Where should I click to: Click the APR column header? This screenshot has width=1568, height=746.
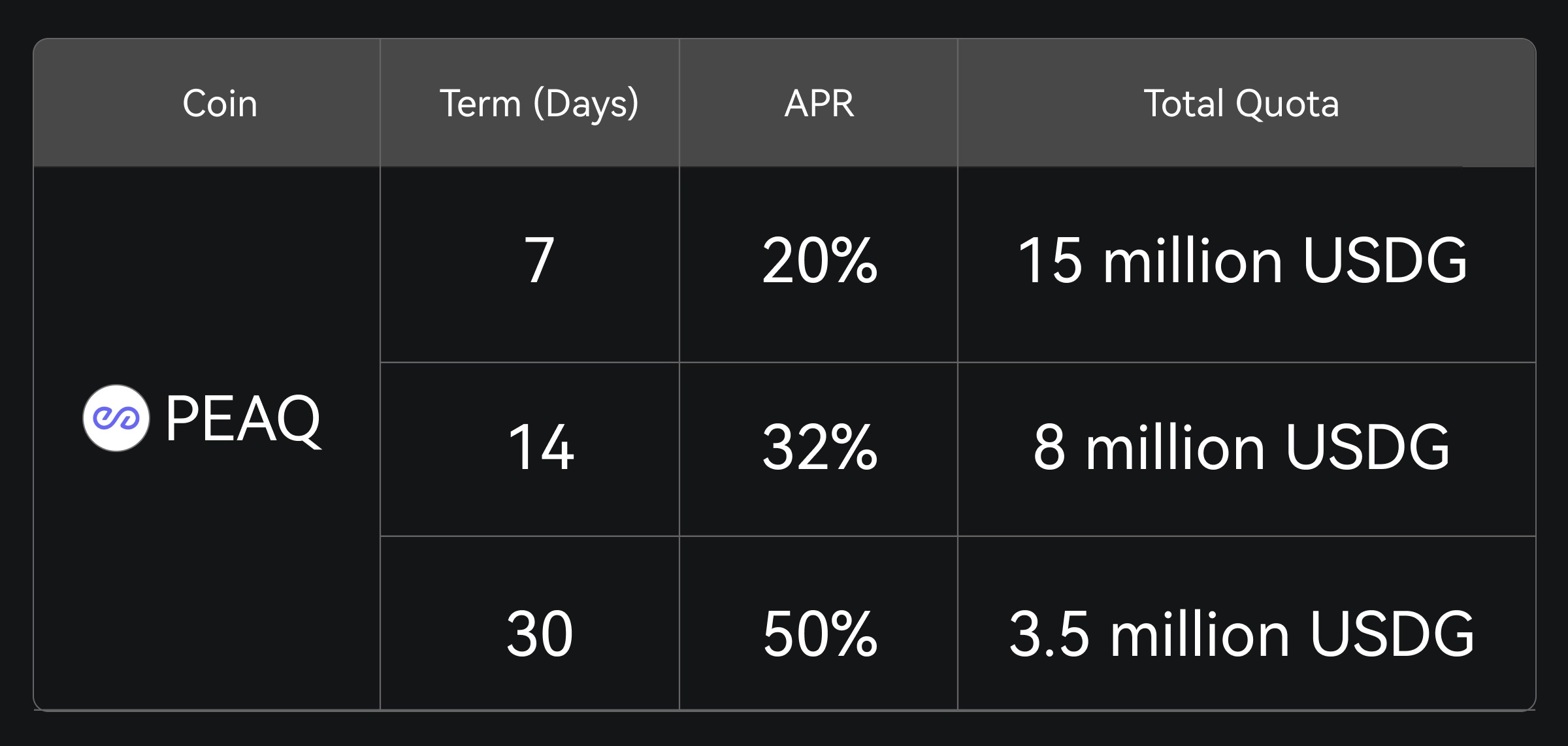coord(819,103)
